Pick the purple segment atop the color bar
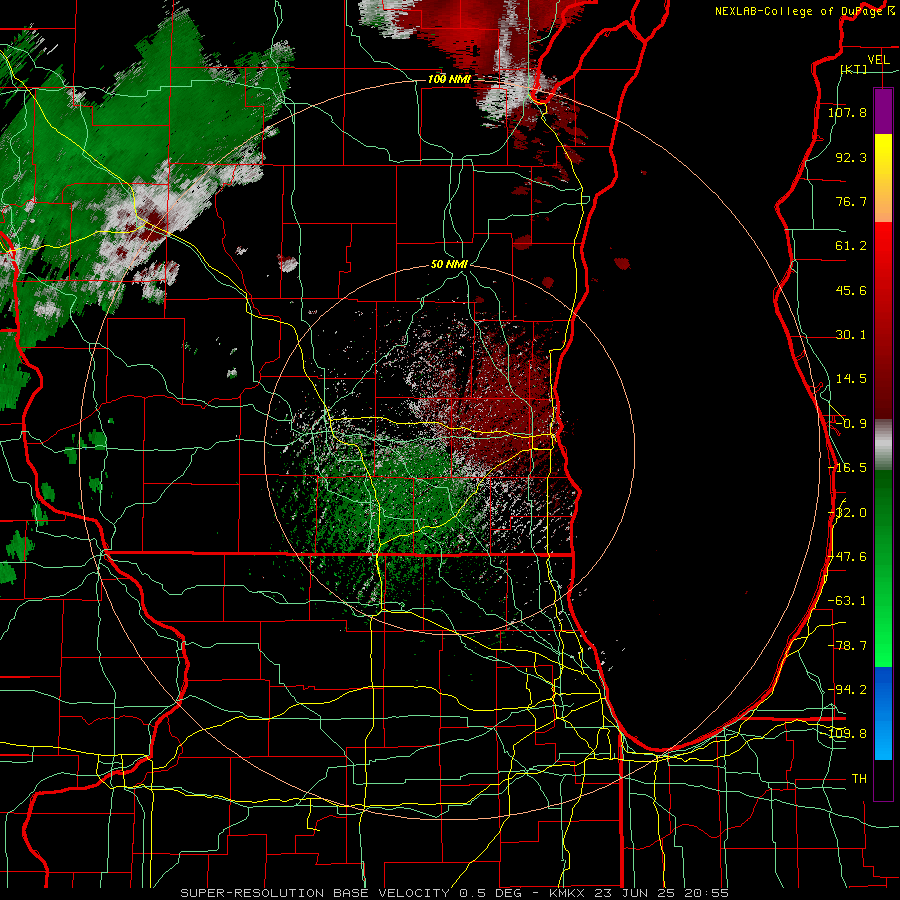Screen dimensions: 900x900 (883, 112)
